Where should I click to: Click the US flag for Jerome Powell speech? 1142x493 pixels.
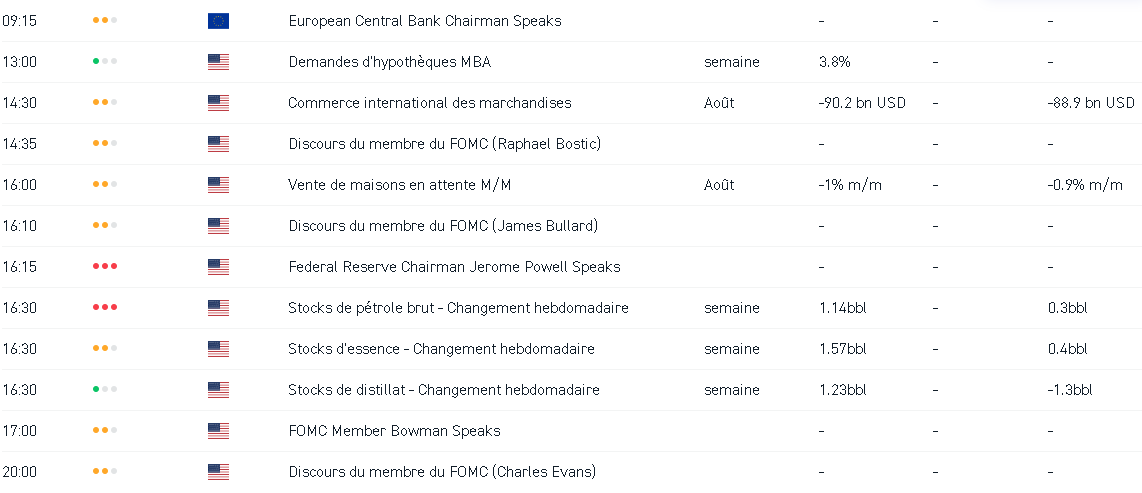point(218,267)
